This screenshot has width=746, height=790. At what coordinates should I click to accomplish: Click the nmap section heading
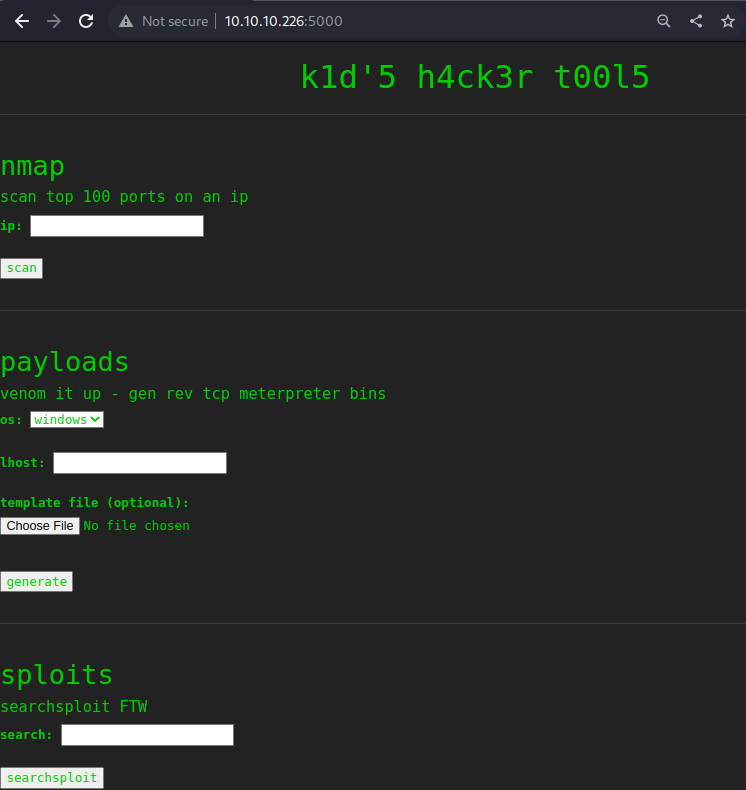click(33, 166)
